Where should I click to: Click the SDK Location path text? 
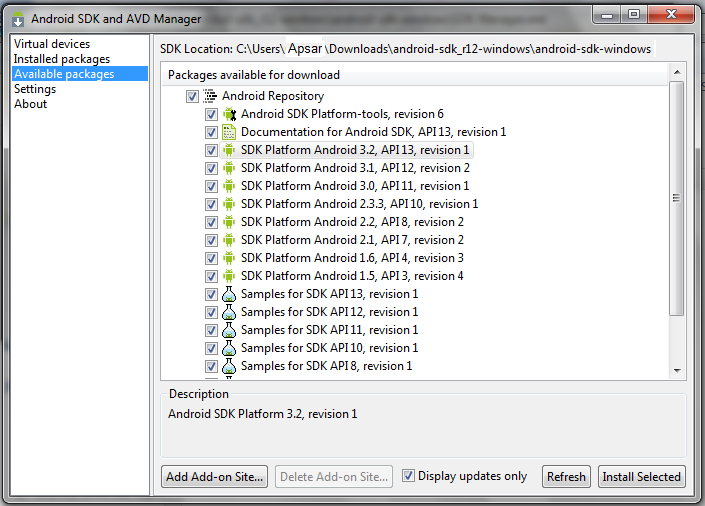click(x=406, y=49)
